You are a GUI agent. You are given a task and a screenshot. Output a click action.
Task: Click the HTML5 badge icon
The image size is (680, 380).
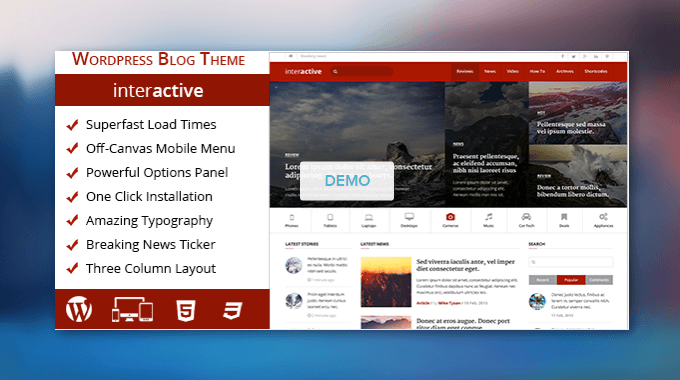(186, 310)
